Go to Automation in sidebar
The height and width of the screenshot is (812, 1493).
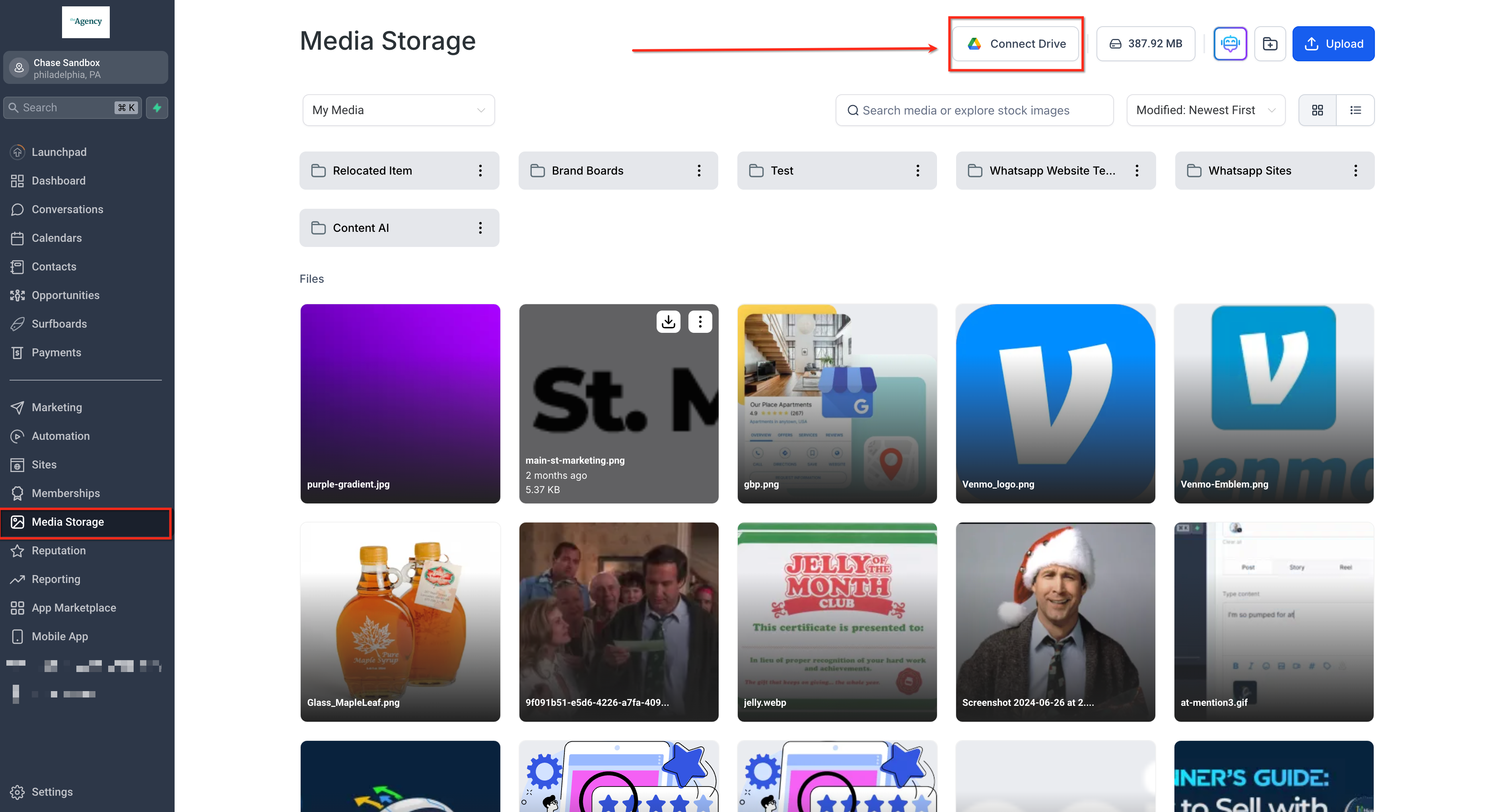pyautogui.click(x=60, y=436)
